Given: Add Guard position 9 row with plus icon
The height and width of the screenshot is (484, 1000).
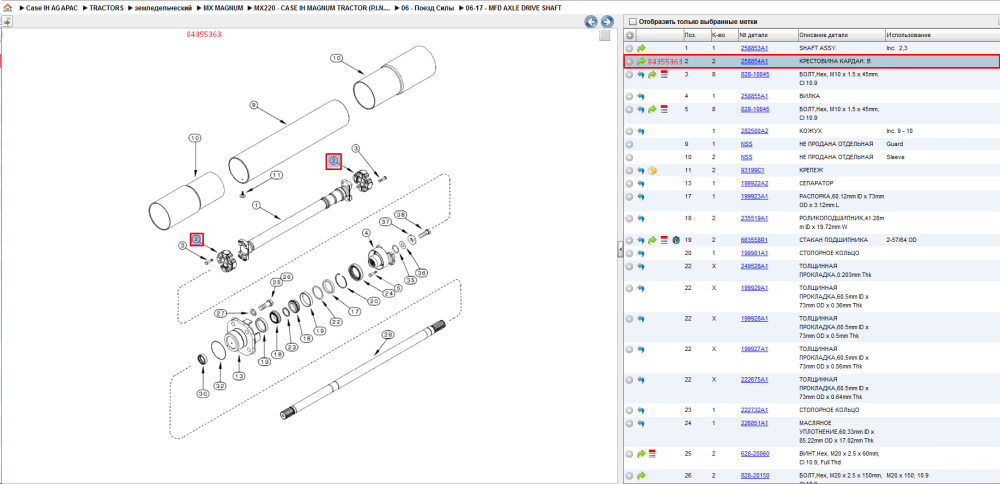Looking at the screenshot, I should [629, 144].
